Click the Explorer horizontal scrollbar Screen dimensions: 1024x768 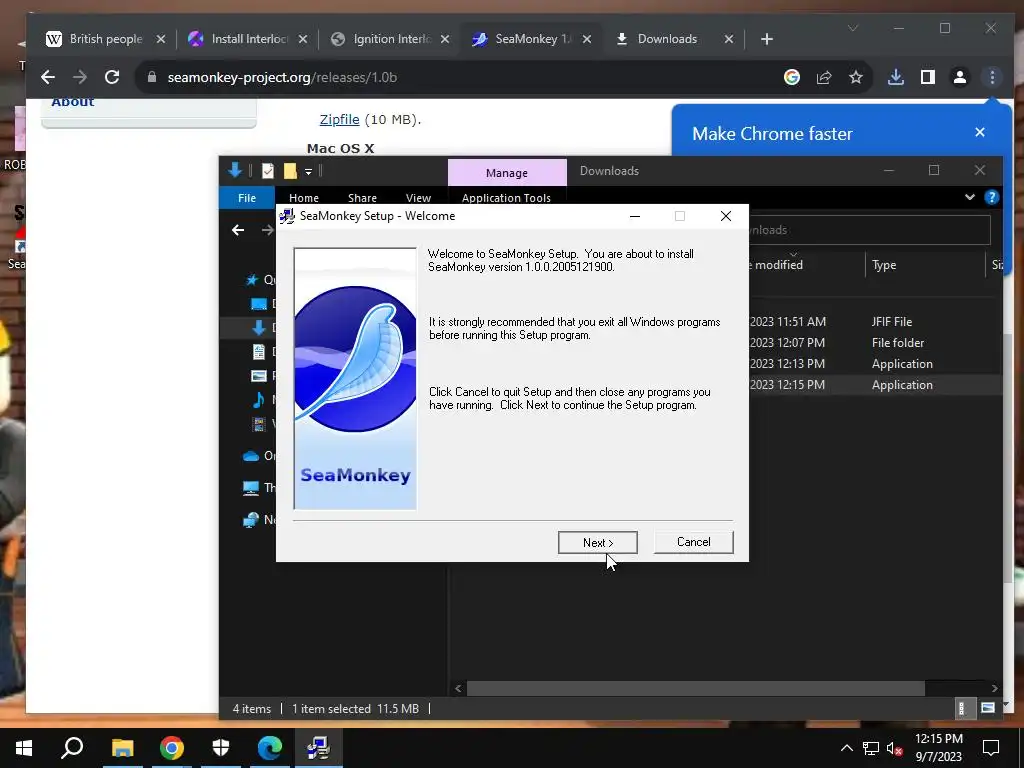tap(696, 688)
